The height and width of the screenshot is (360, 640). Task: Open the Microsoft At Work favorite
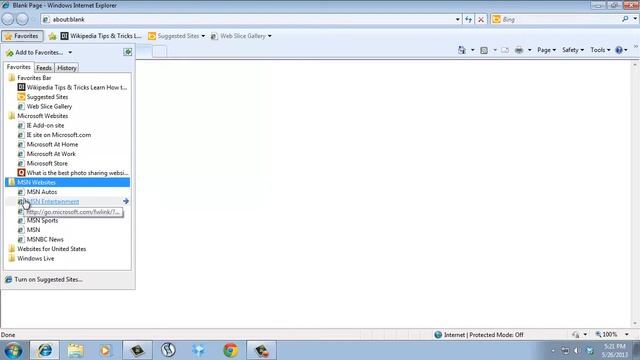(x=47, y=154)
